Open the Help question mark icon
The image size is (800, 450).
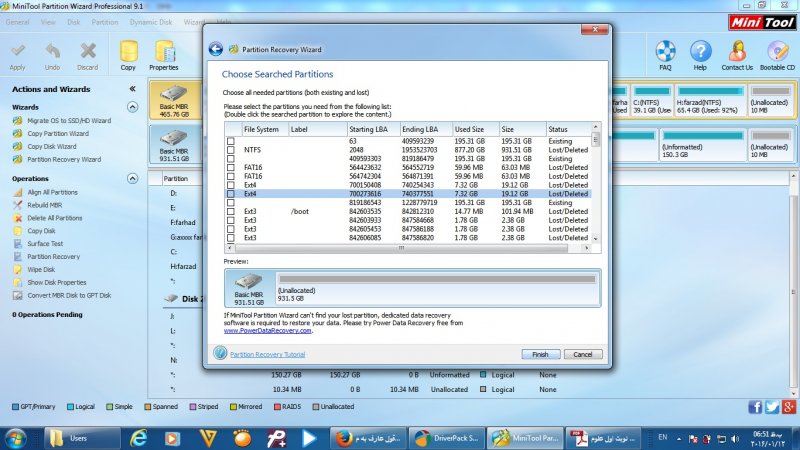701,51
